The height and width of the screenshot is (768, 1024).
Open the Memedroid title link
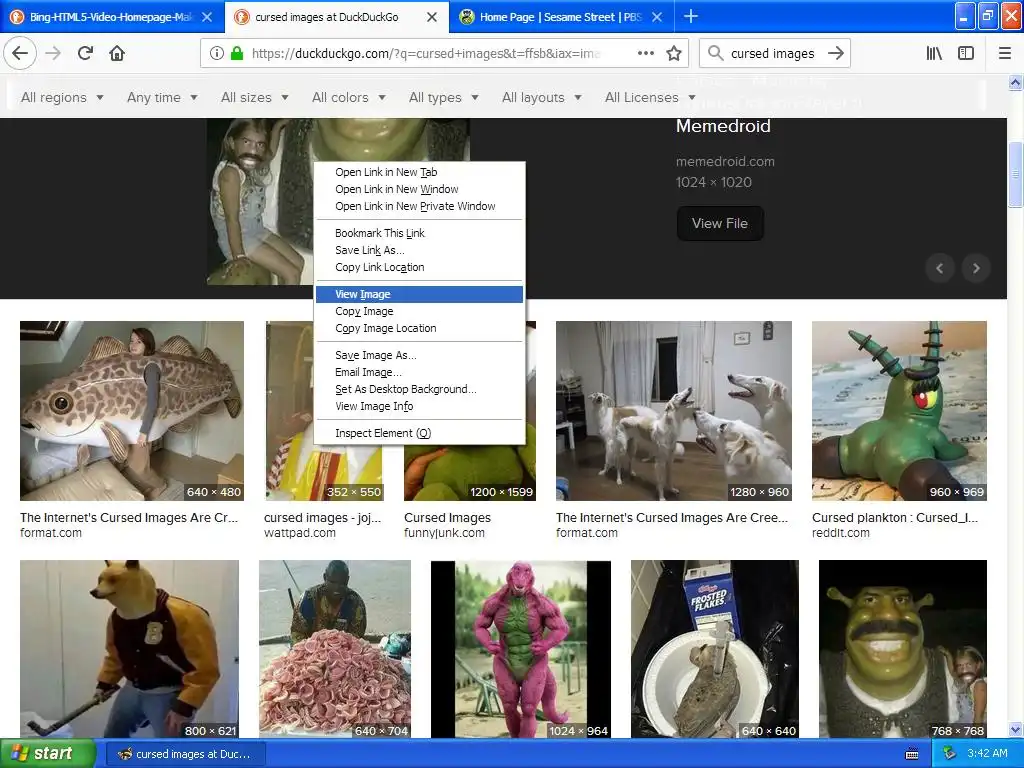click(723, 126)
